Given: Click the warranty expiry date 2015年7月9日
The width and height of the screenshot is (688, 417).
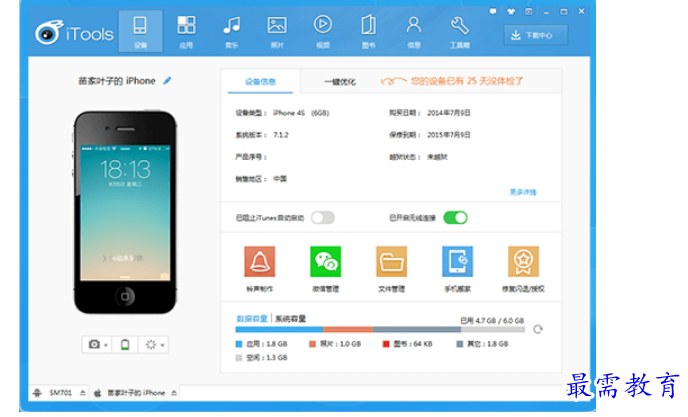Looking at the screenshot, I should (x=449, y=135).
